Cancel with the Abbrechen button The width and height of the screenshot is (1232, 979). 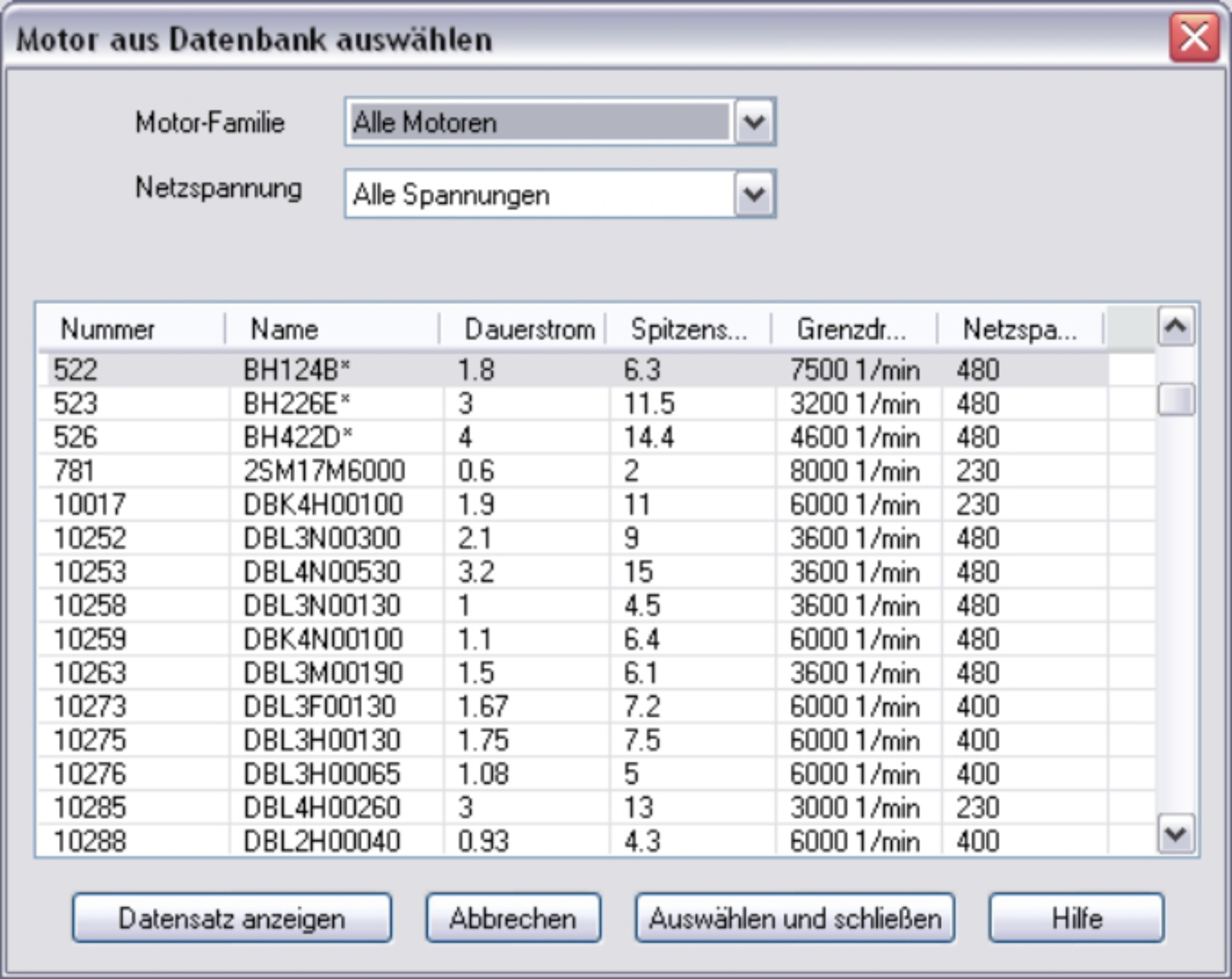click(x=513, y=918)
